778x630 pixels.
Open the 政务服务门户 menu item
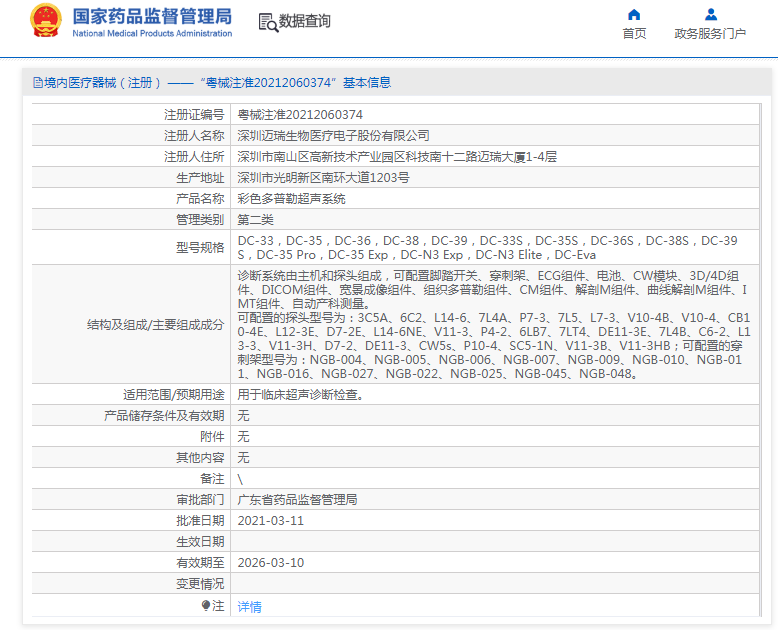(x=710, y=33)
